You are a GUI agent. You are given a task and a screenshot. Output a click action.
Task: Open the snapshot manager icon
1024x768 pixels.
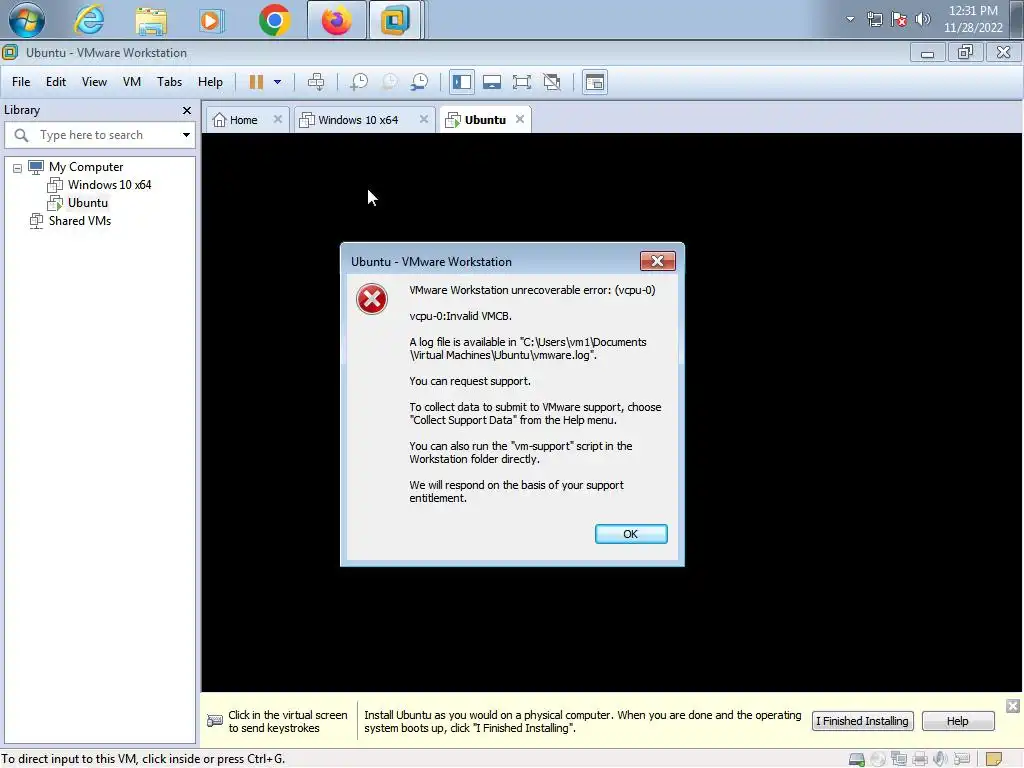tap(419, 82)
